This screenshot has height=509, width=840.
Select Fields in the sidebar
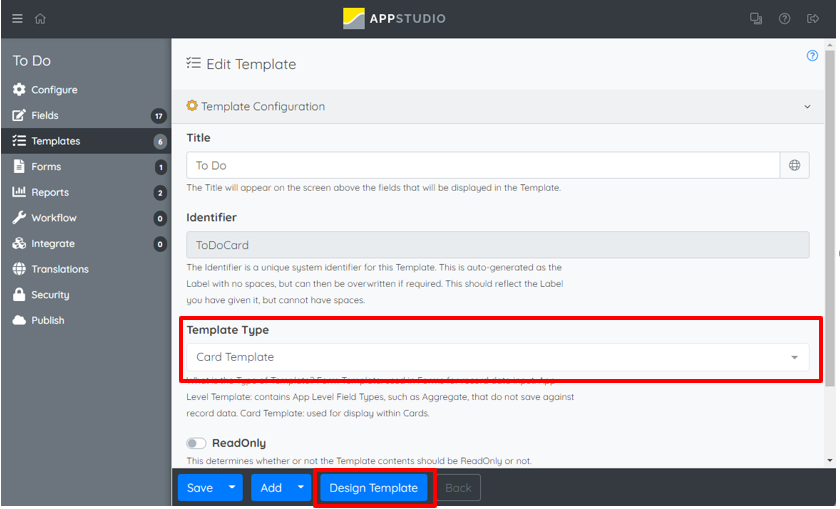45,115
